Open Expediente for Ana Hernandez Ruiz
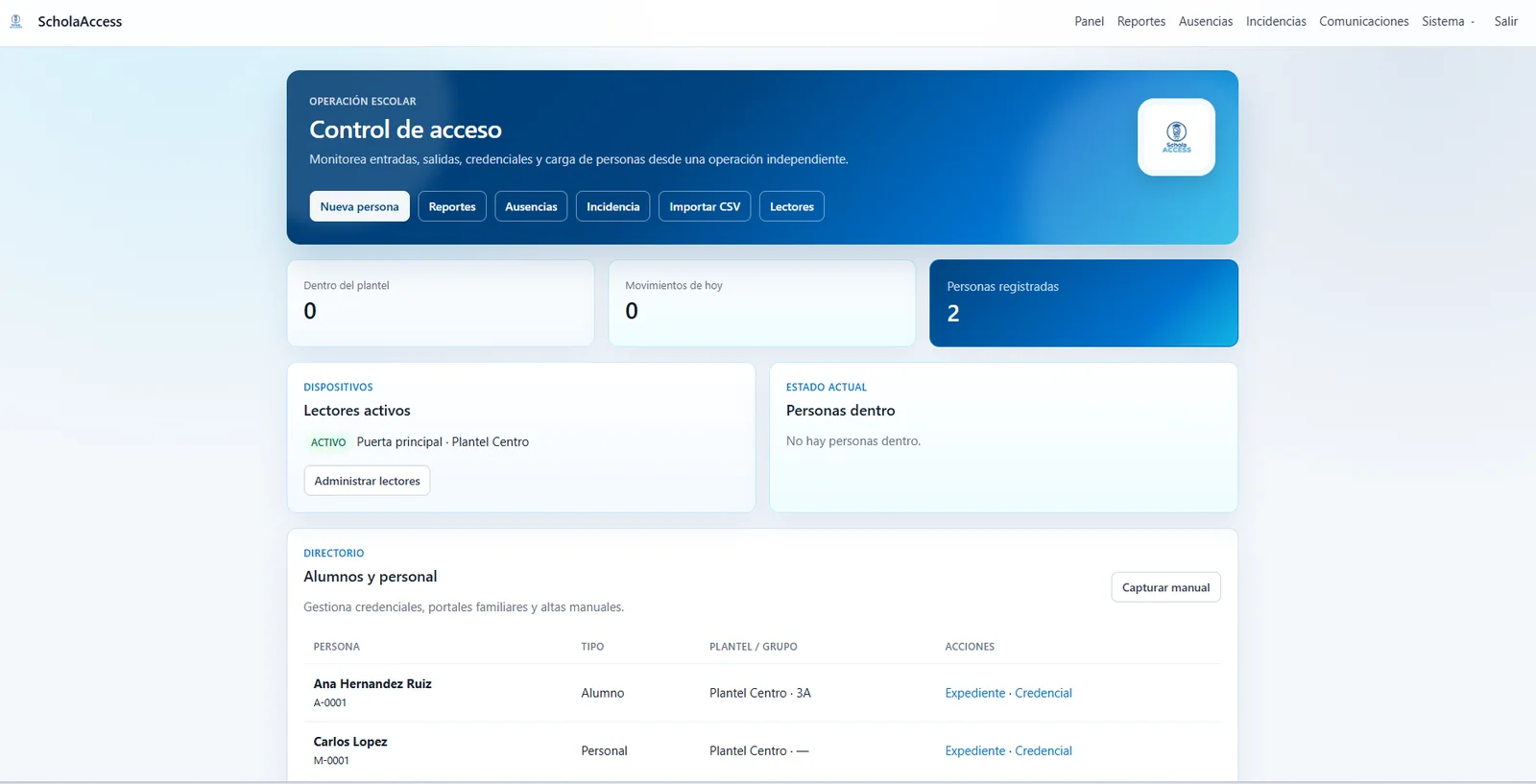1536x784 pixels. click(x=975, y=693)
